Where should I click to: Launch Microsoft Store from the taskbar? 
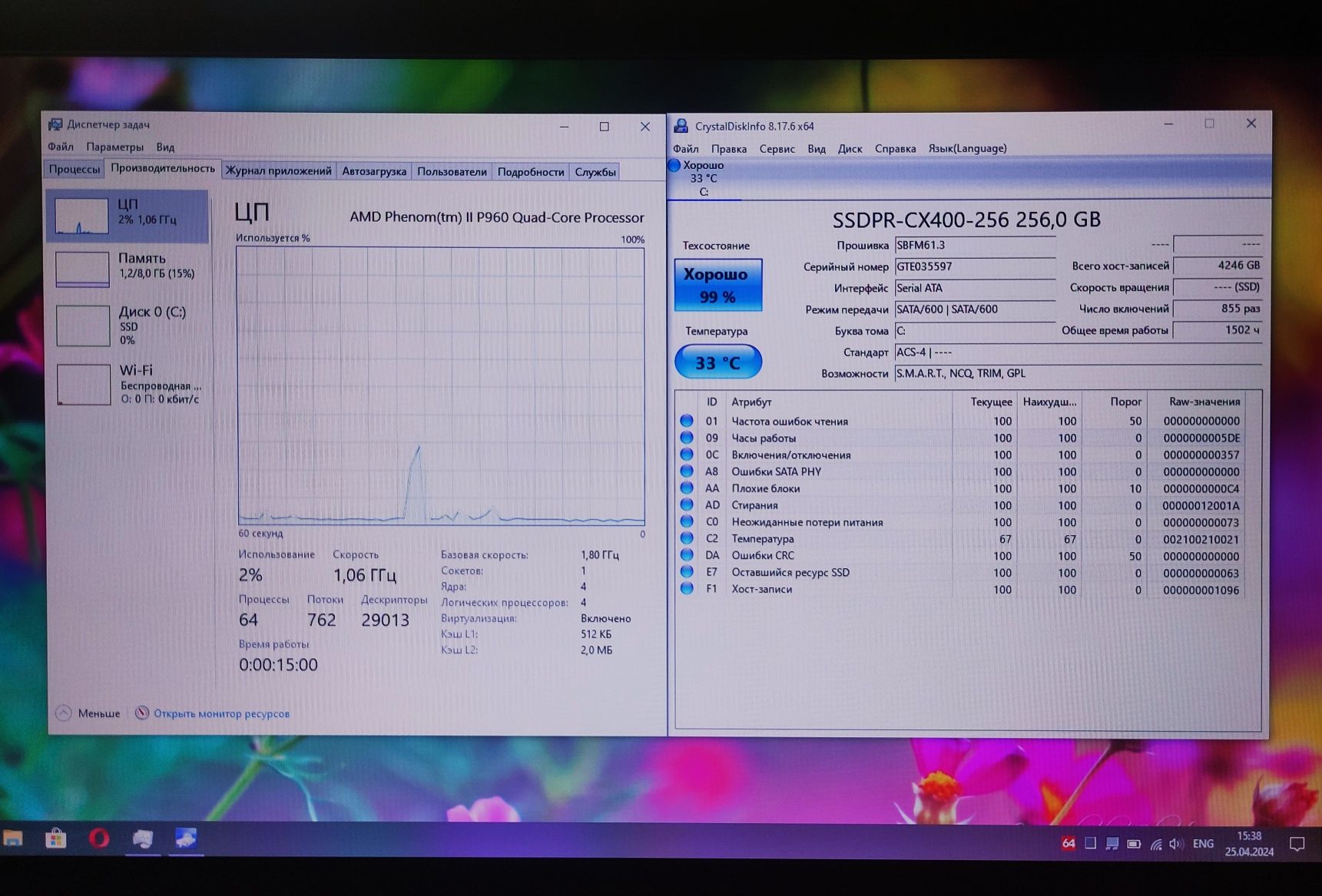(x=55, y=838)
